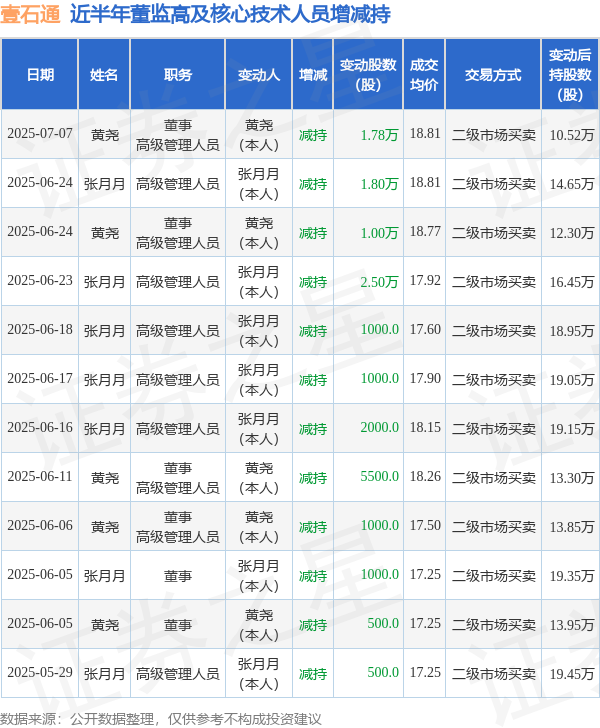Click the holdings value 14.65万
600x728 pixels.
[572, 184]
